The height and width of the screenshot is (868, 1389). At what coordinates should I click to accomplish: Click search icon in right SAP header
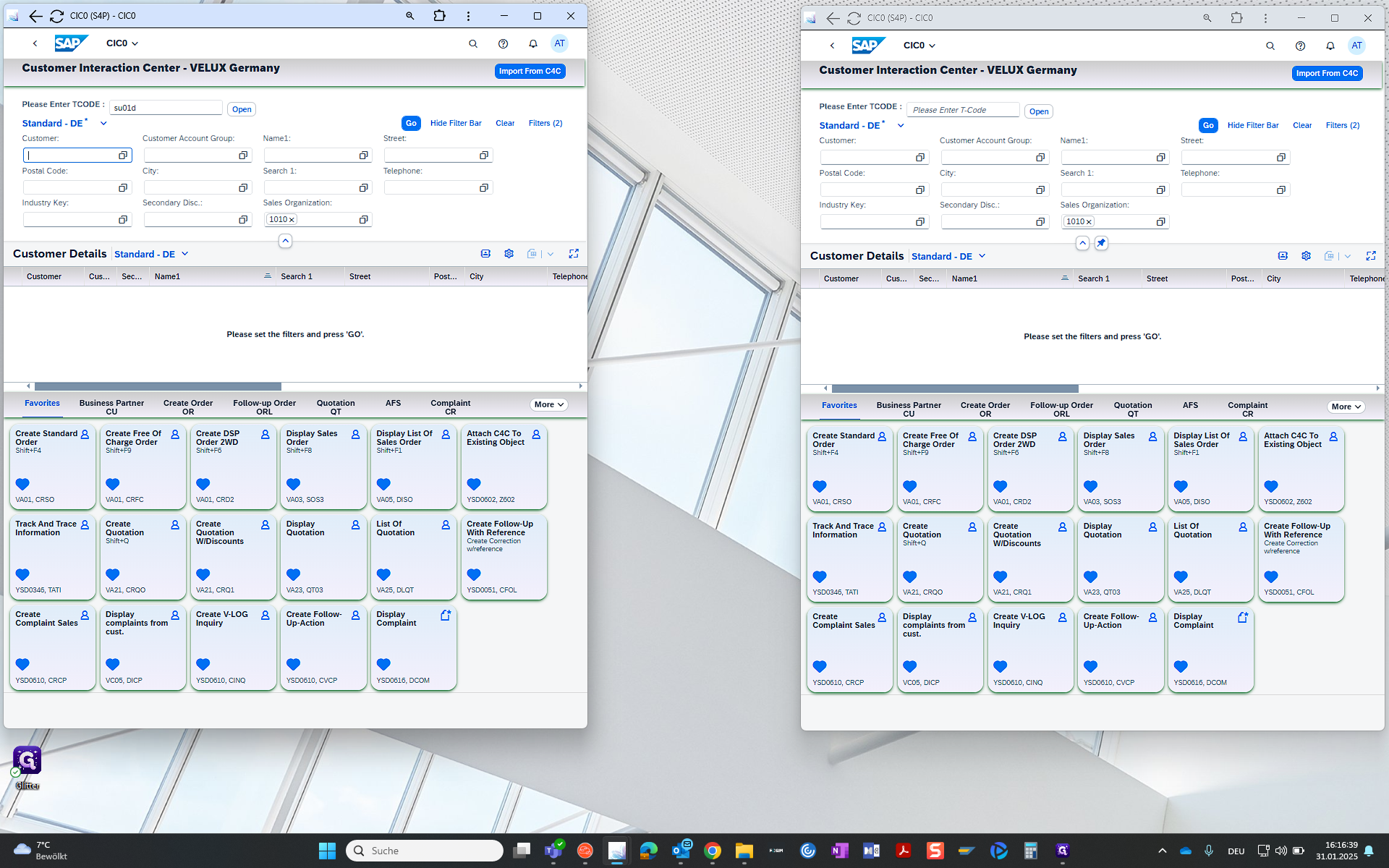point(1270,46)
